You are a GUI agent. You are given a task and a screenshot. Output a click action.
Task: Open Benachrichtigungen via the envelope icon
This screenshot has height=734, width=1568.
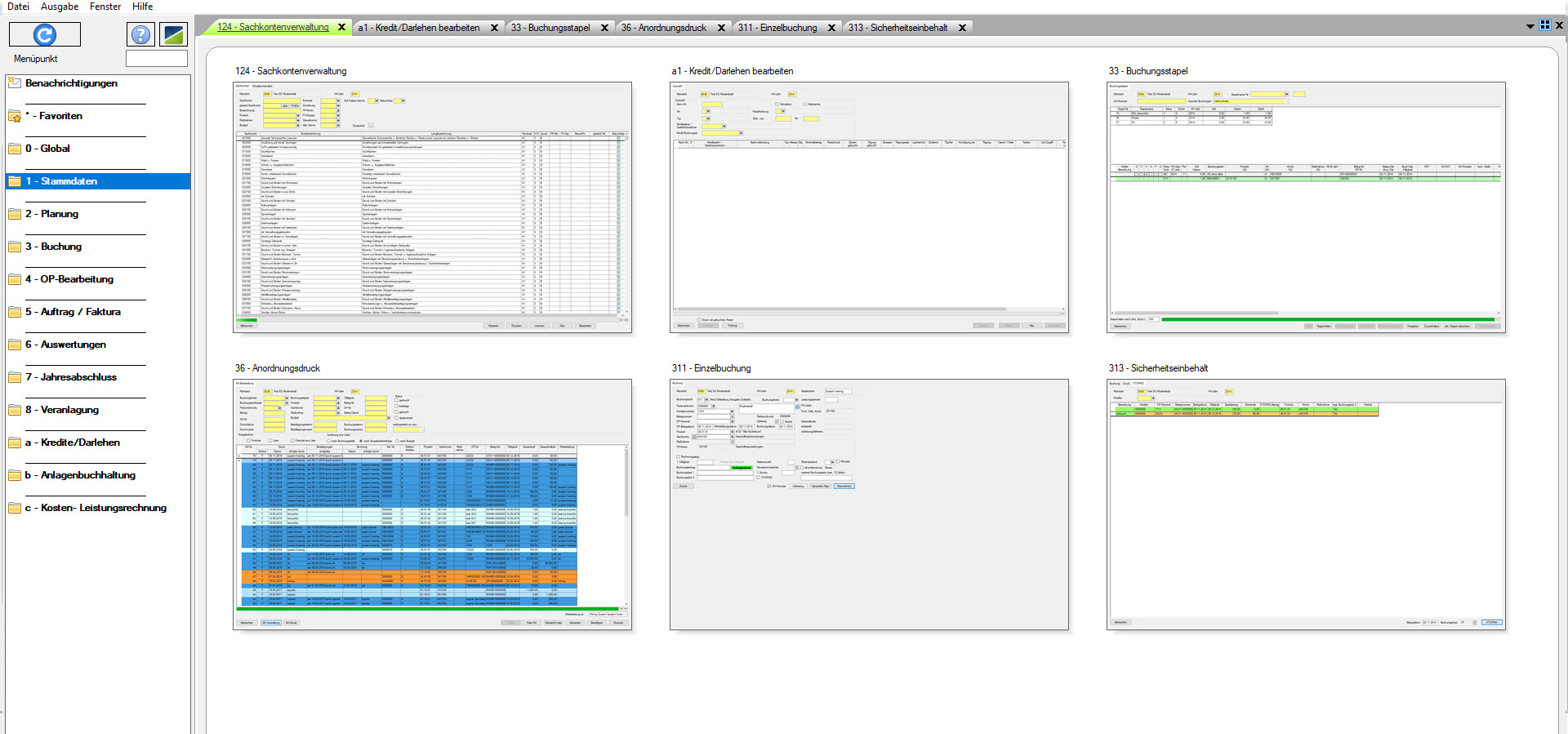15,82
